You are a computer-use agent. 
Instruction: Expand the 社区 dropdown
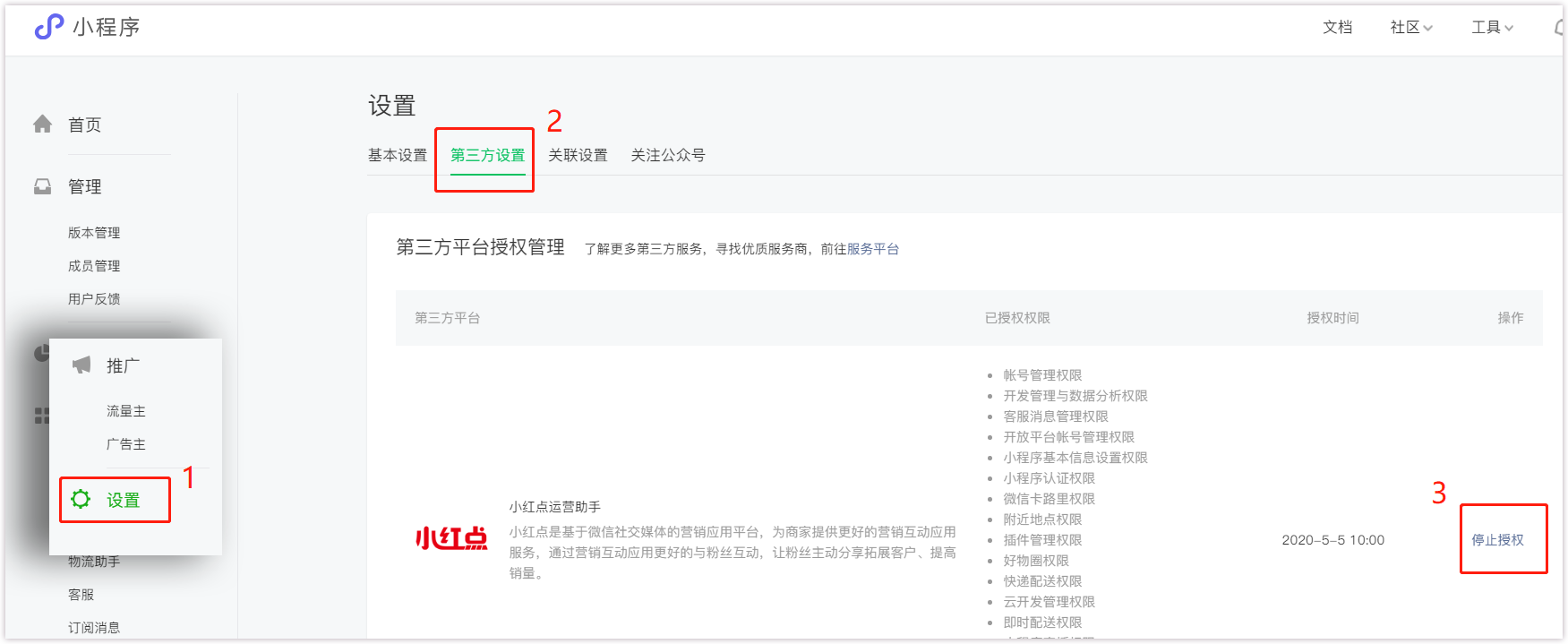pos(1411,27)
